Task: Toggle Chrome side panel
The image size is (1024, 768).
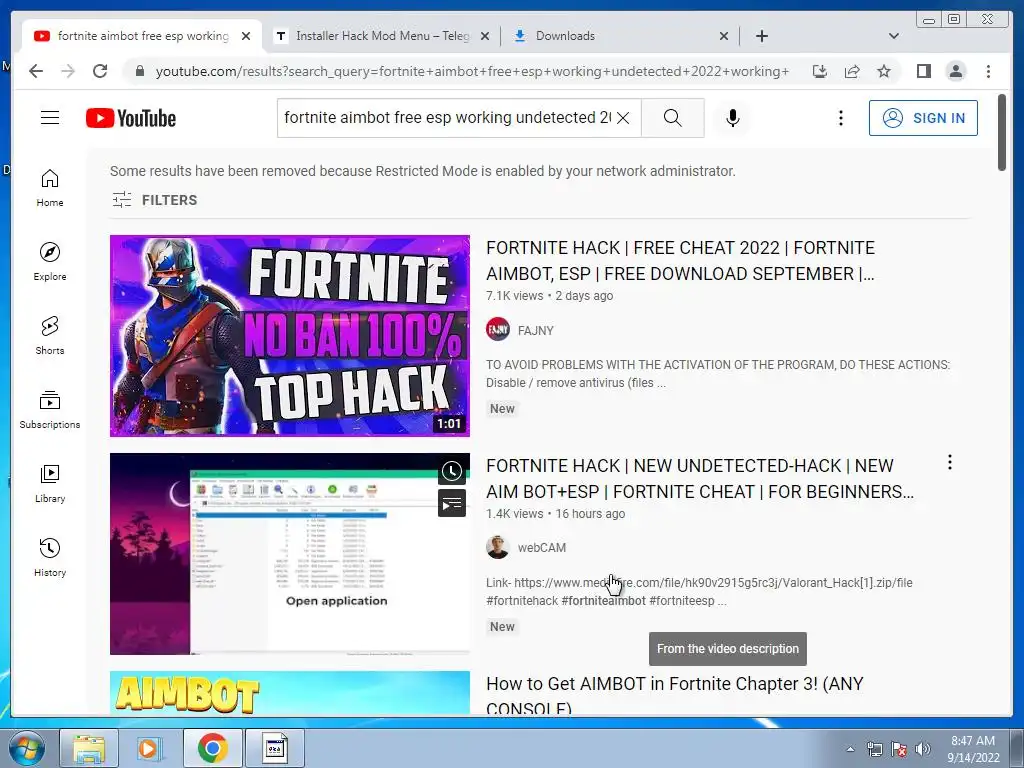Action: click(x=923, y=71)
